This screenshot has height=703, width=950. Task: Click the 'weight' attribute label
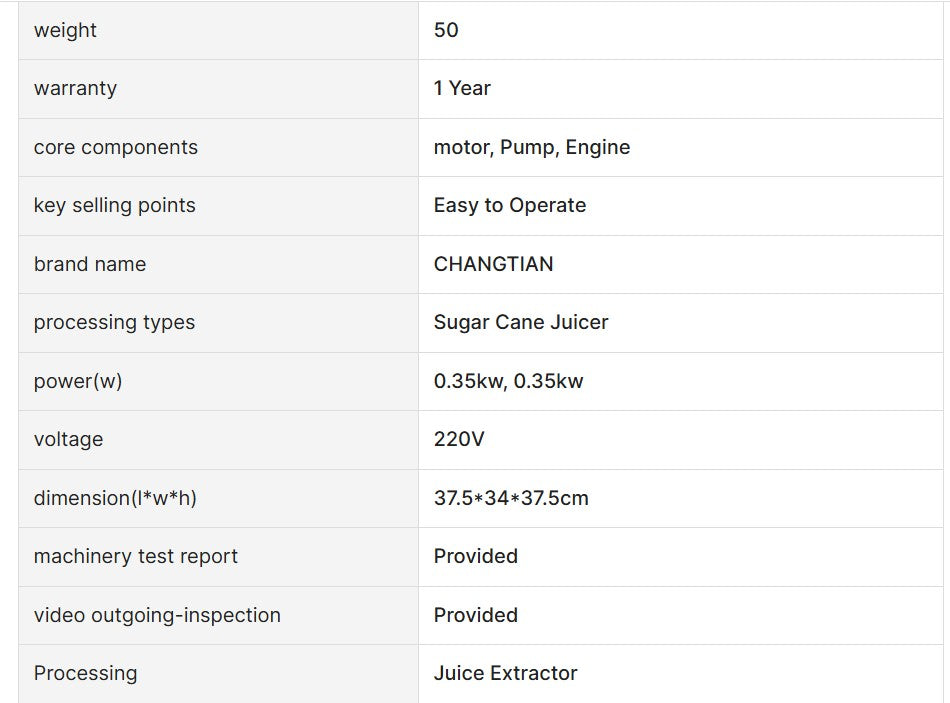[65, 30]
